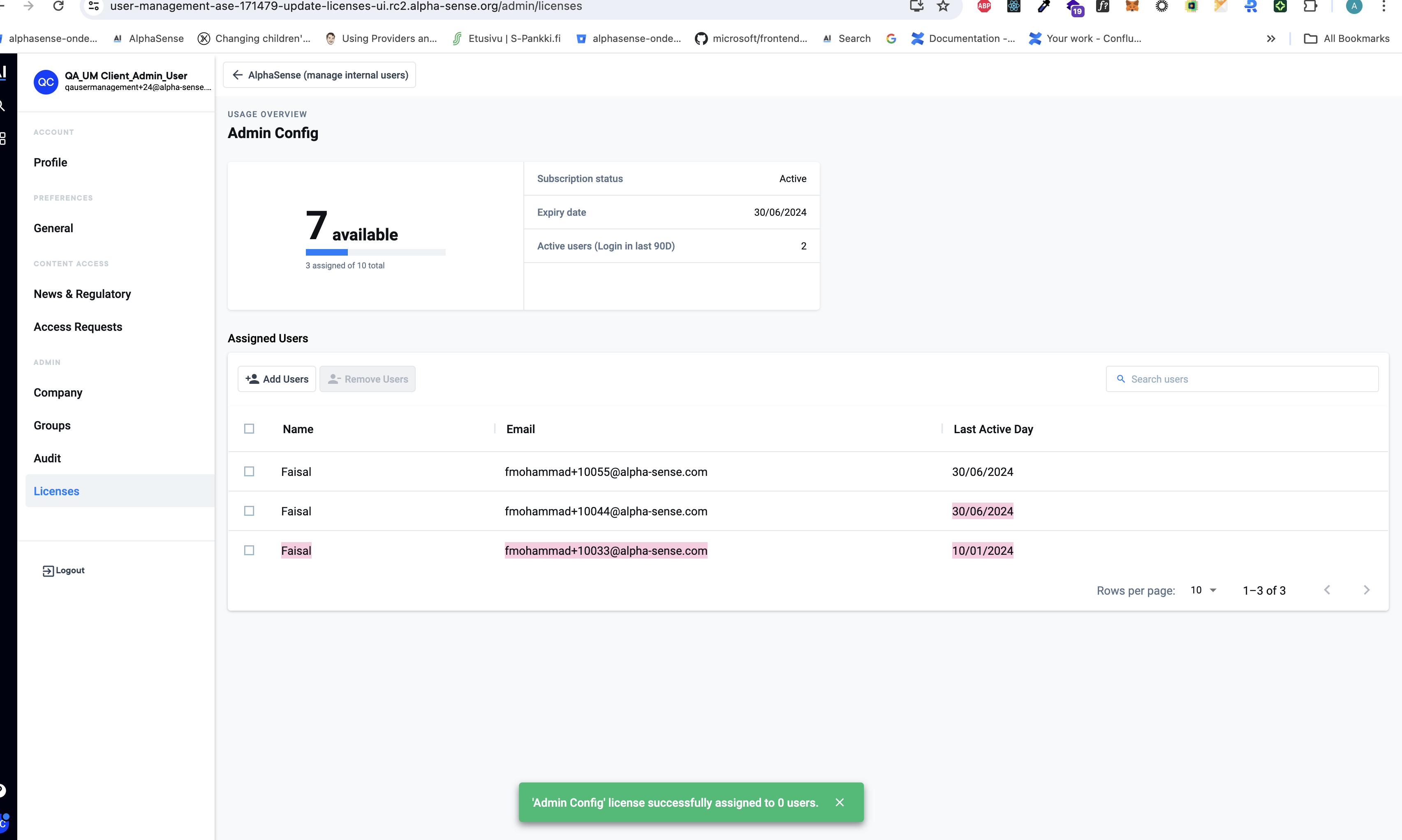The width and height of the screenshot is (1402, 840).
Task: Open the Adblock Plus extension icon
Action: click(984, 6)
